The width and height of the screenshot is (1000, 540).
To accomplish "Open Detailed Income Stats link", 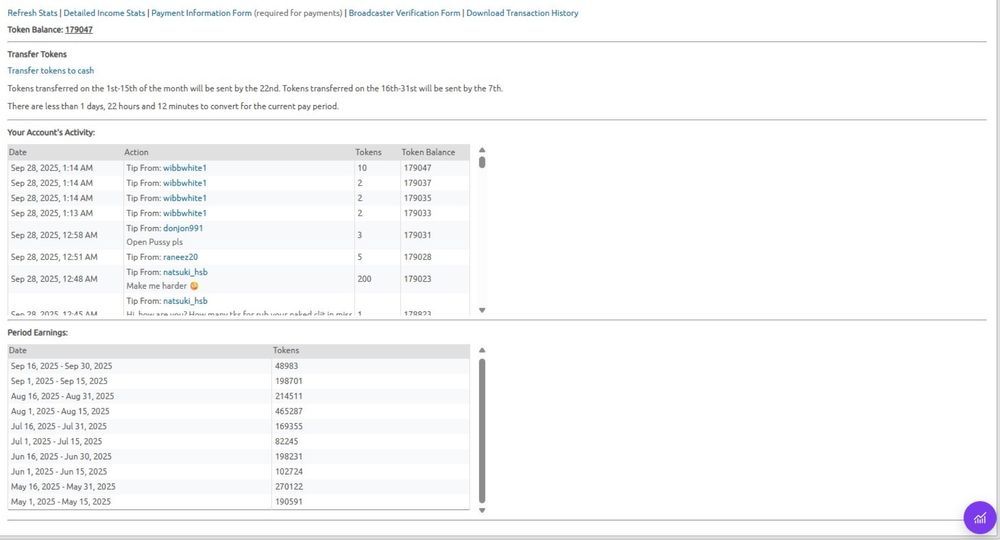I will point(104,13).
